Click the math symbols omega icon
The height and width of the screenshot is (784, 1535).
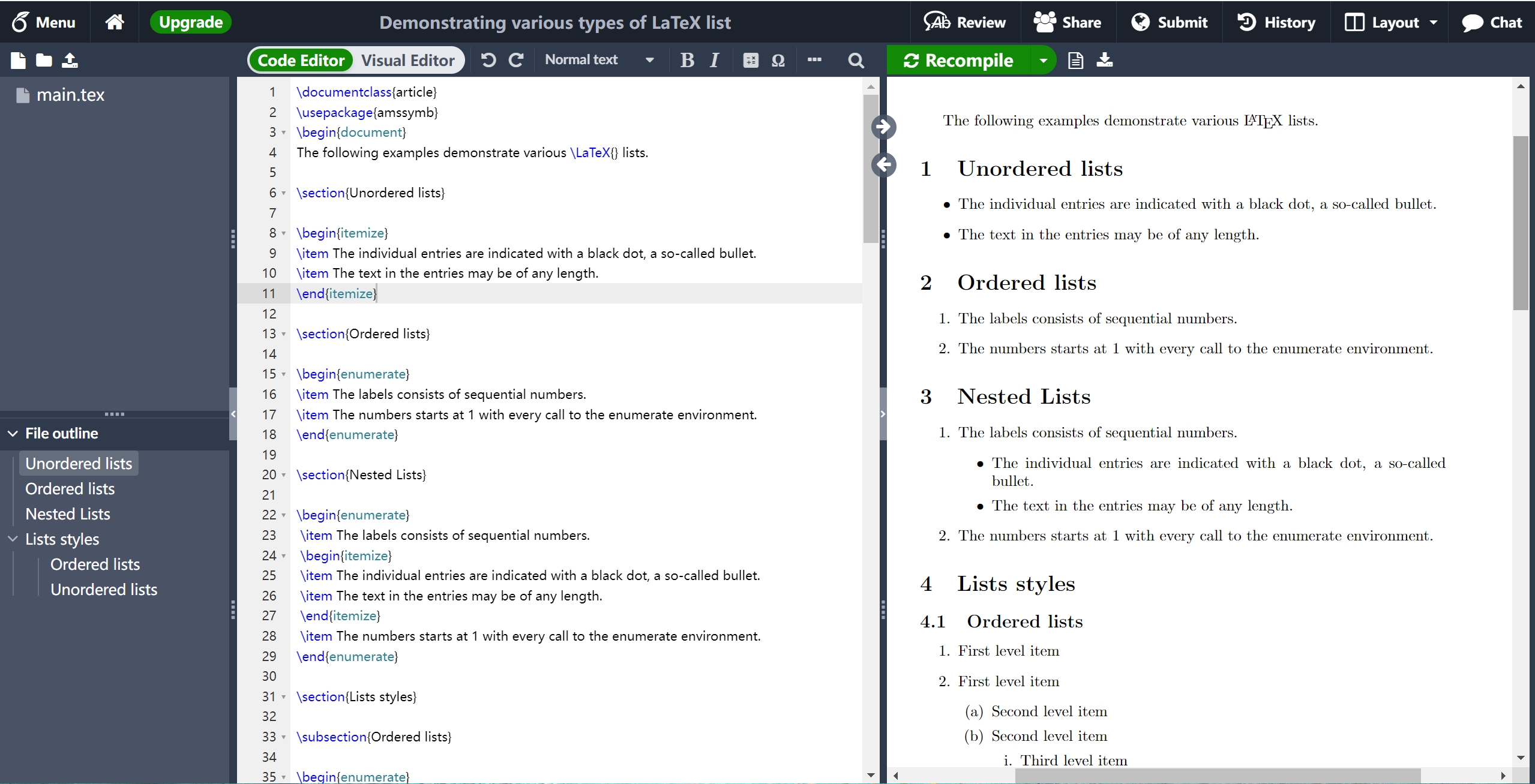click(779, 60)
